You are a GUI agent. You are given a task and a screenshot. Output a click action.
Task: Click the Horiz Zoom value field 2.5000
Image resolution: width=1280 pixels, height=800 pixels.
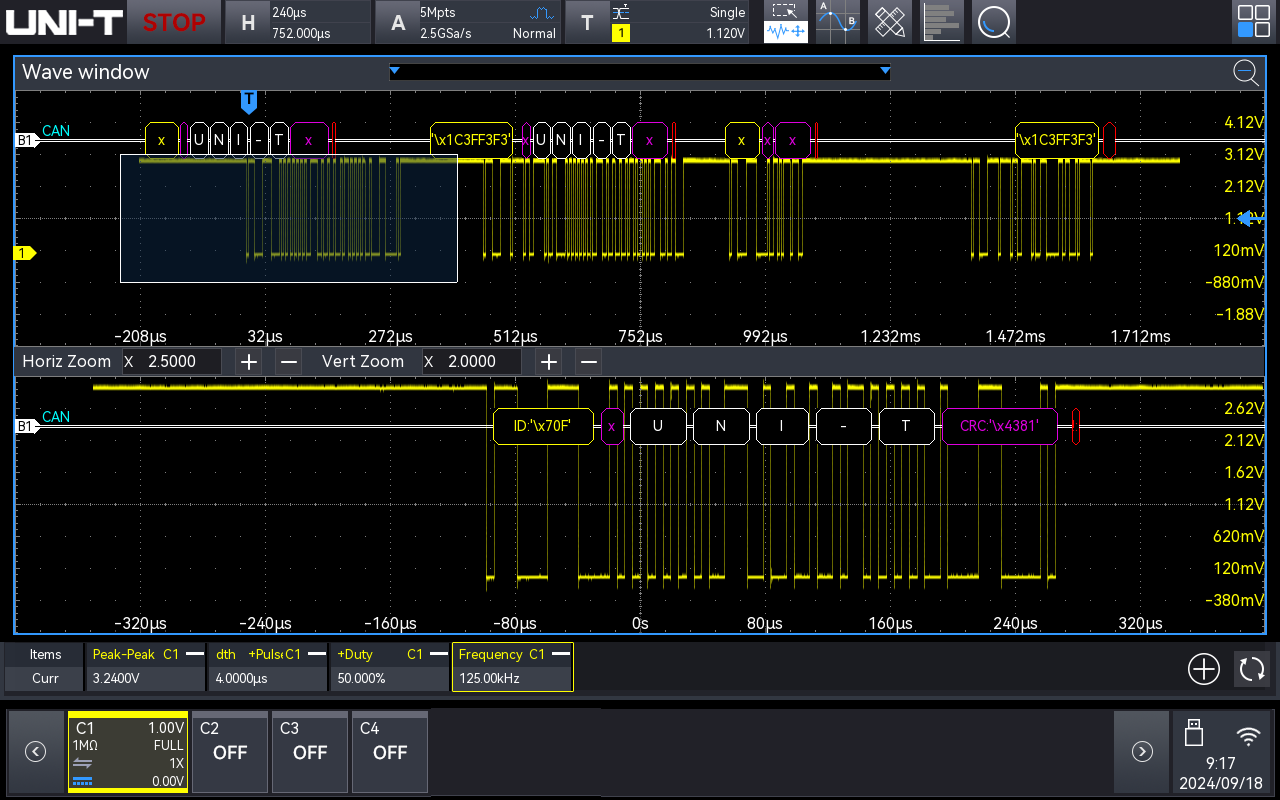(x=171, y=361)
